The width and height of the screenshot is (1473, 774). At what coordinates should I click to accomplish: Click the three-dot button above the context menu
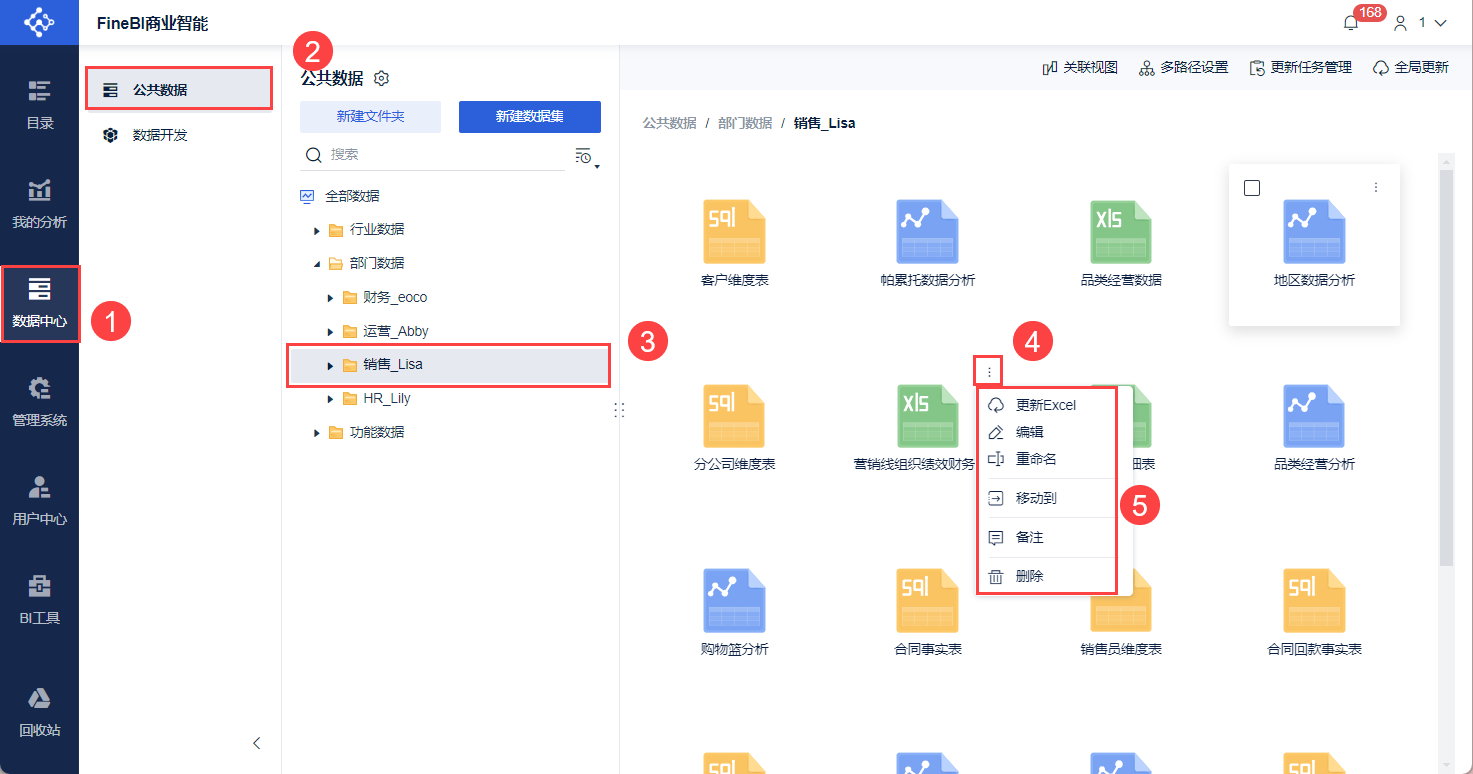click(x=989, y=372)
